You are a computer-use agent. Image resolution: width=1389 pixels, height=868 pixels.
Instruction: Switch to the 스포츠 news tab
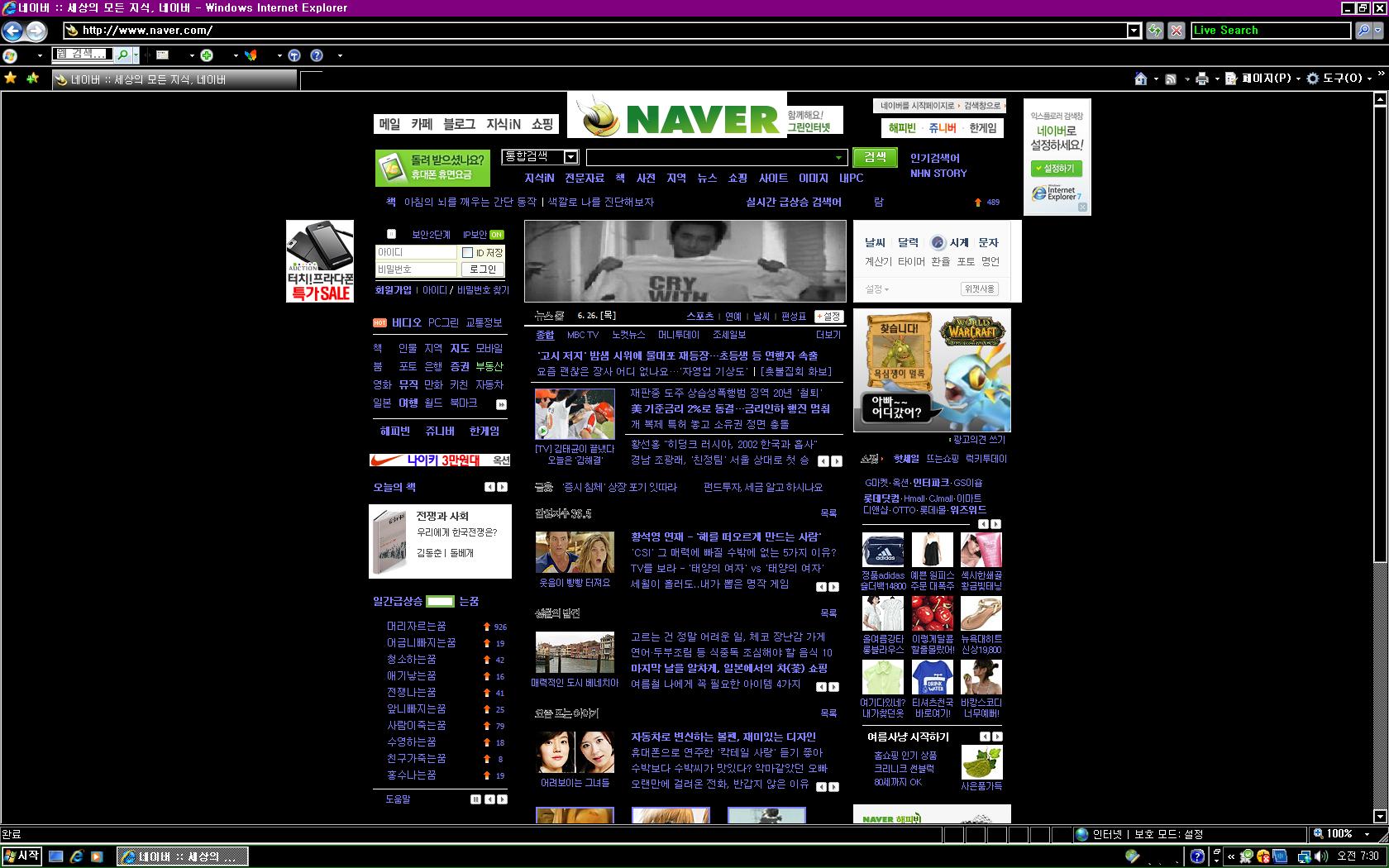tap(699, 317)
